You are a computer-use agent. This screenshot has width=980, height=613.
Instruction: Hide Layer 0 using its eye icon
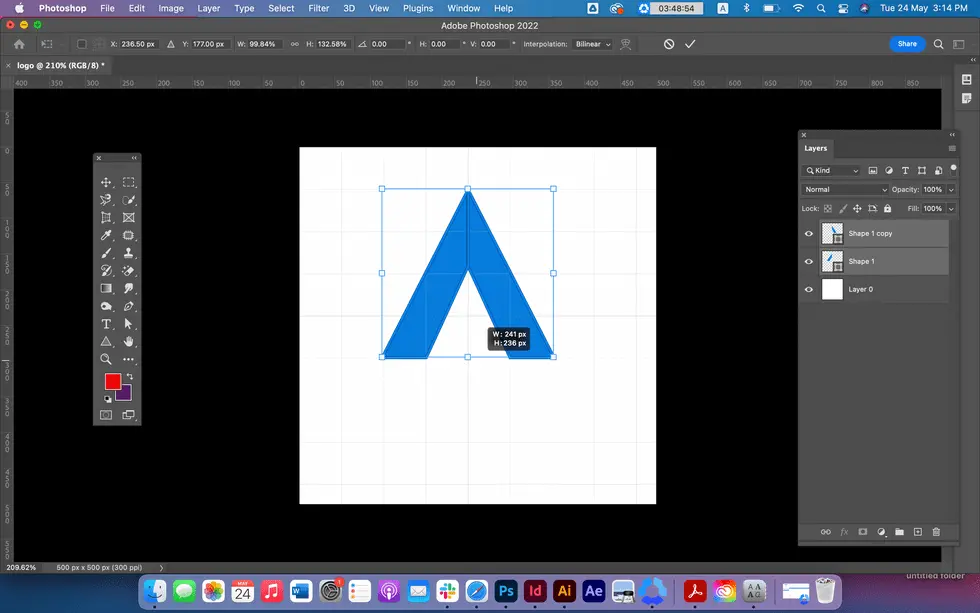click(x=809, y=290)
